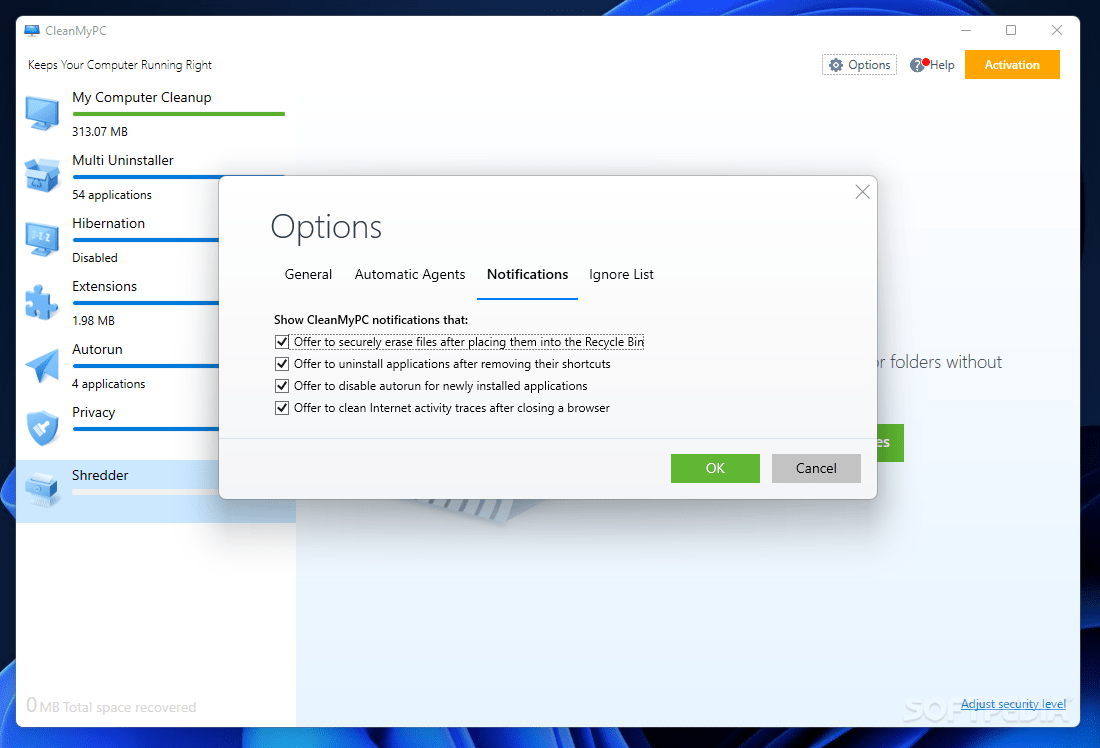1100x748 pixels.
Task: Click the Cancel button
Action: (816, 468)
